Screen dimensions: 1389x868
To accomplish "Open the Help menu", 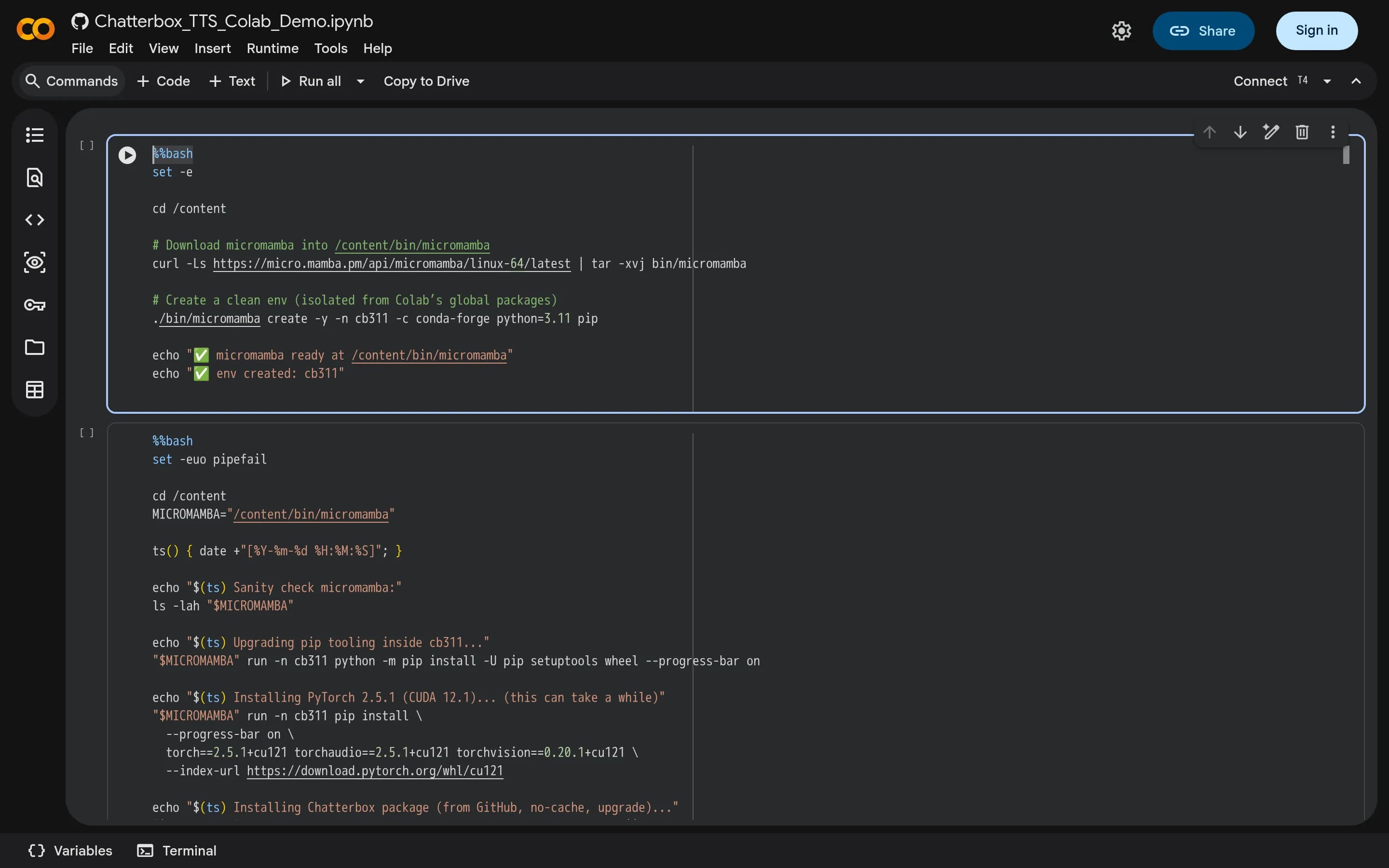I will [378, 49].
